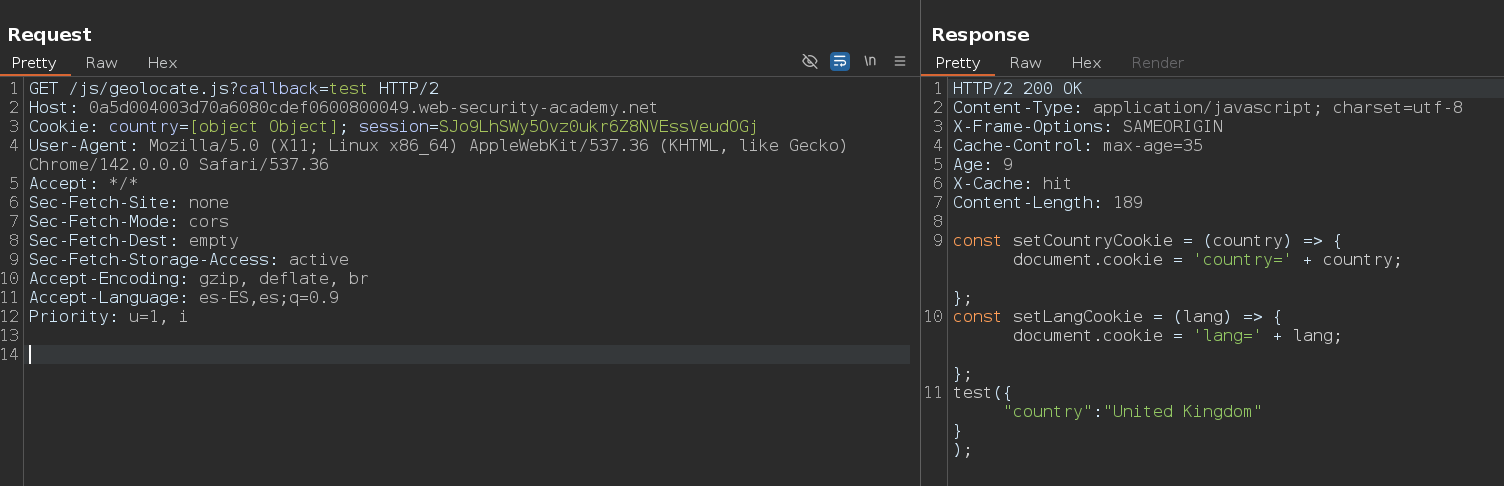Image resolution: width=1504 pixels, height=486 pixels.
Task: Open the Response Hex tab
Action: [1086, 62]
